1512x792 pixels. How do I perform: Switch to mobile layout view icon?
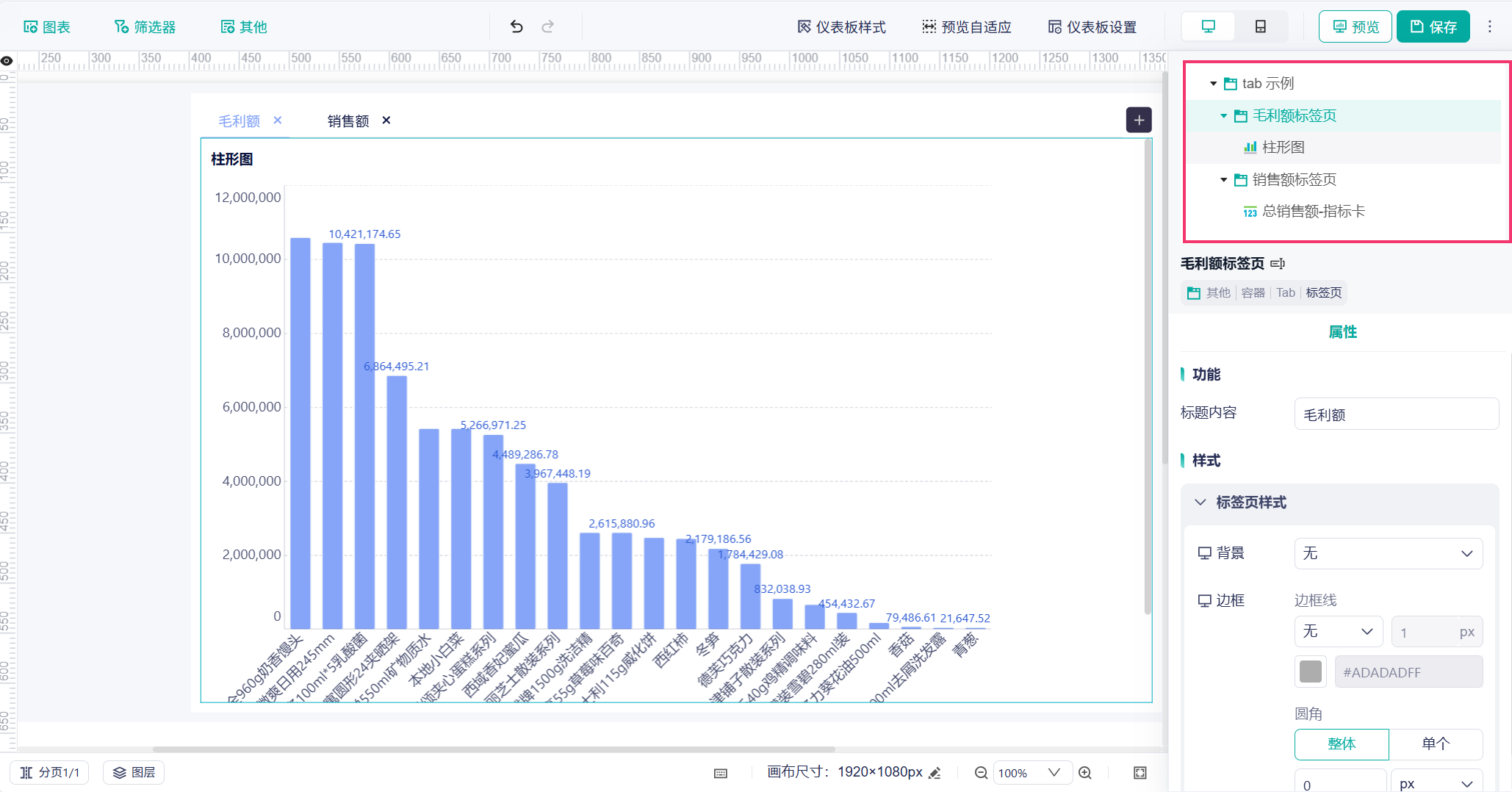(1260, 26)
